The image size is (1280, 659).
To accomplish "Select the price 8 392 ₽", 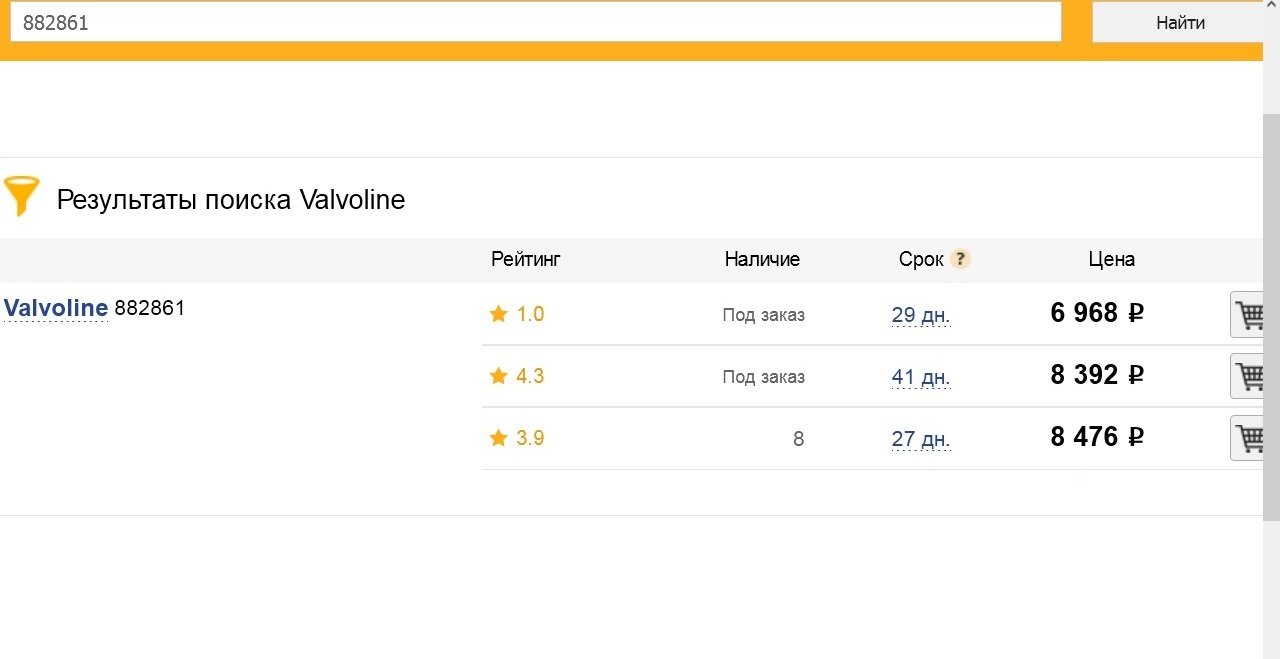I will point(1097,375).
